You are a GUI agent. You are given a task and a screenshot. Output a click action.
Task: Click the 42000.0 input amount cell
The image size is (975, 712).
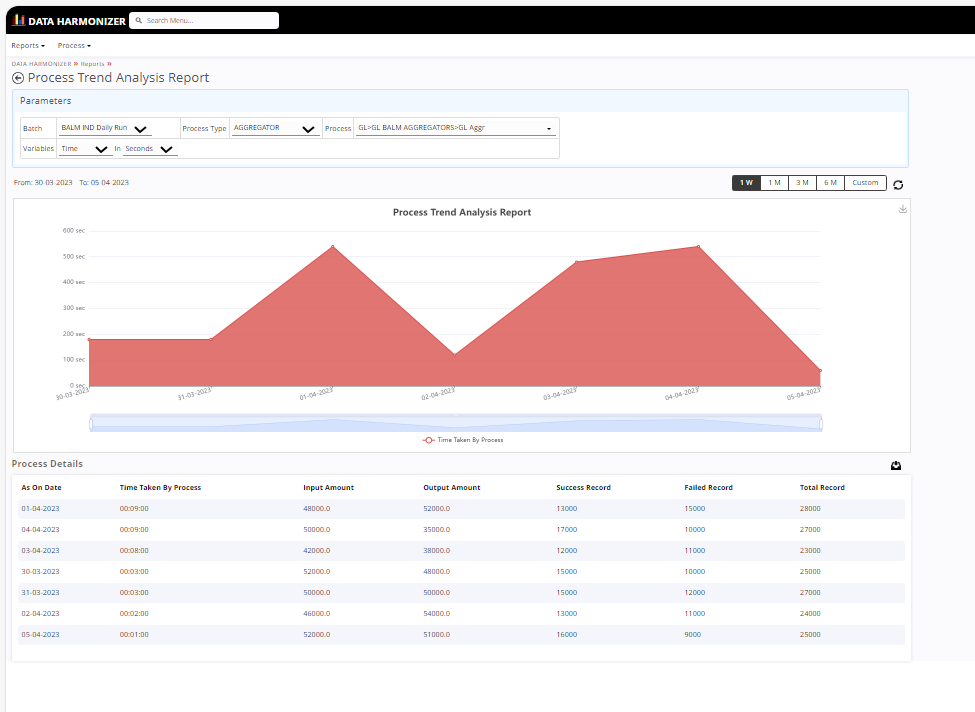(x=317, y=550)
